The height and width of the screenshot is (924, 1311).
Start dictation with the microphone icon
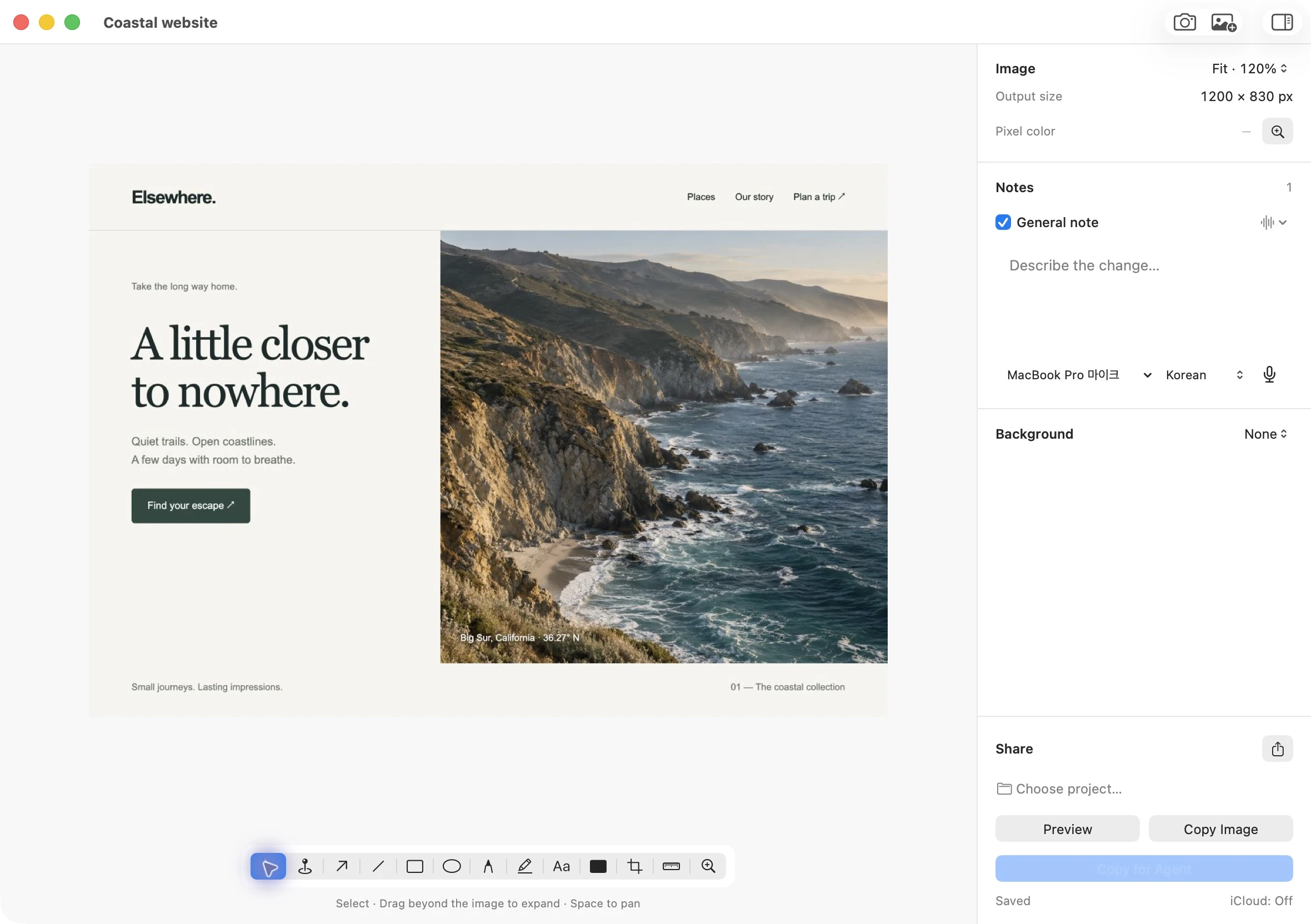tap(1269, 375)
